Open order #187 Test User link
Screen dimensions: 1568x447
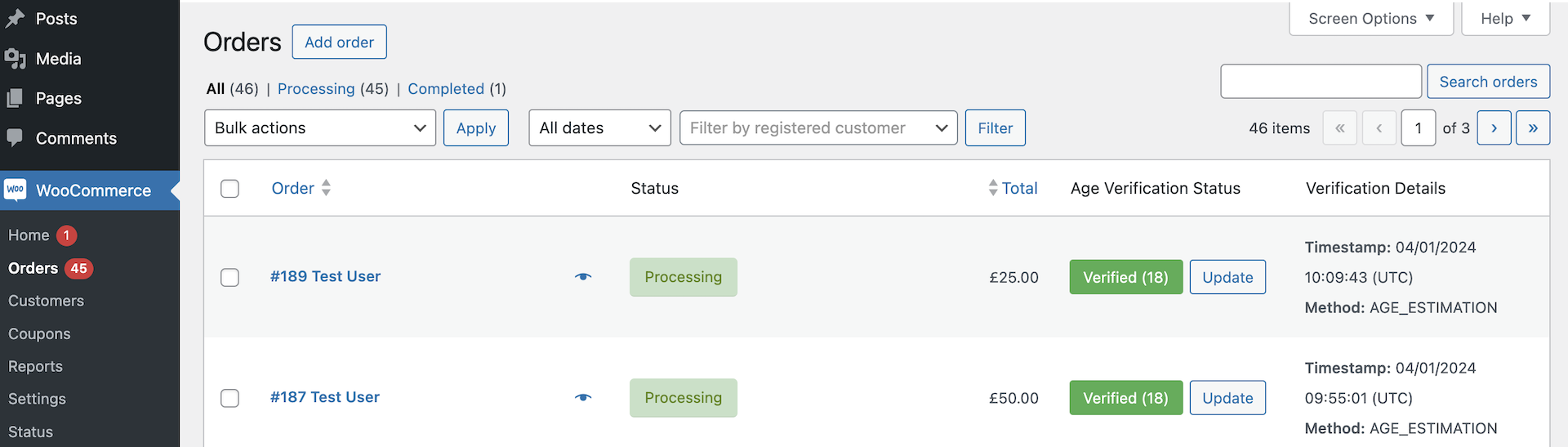[325, 398]
